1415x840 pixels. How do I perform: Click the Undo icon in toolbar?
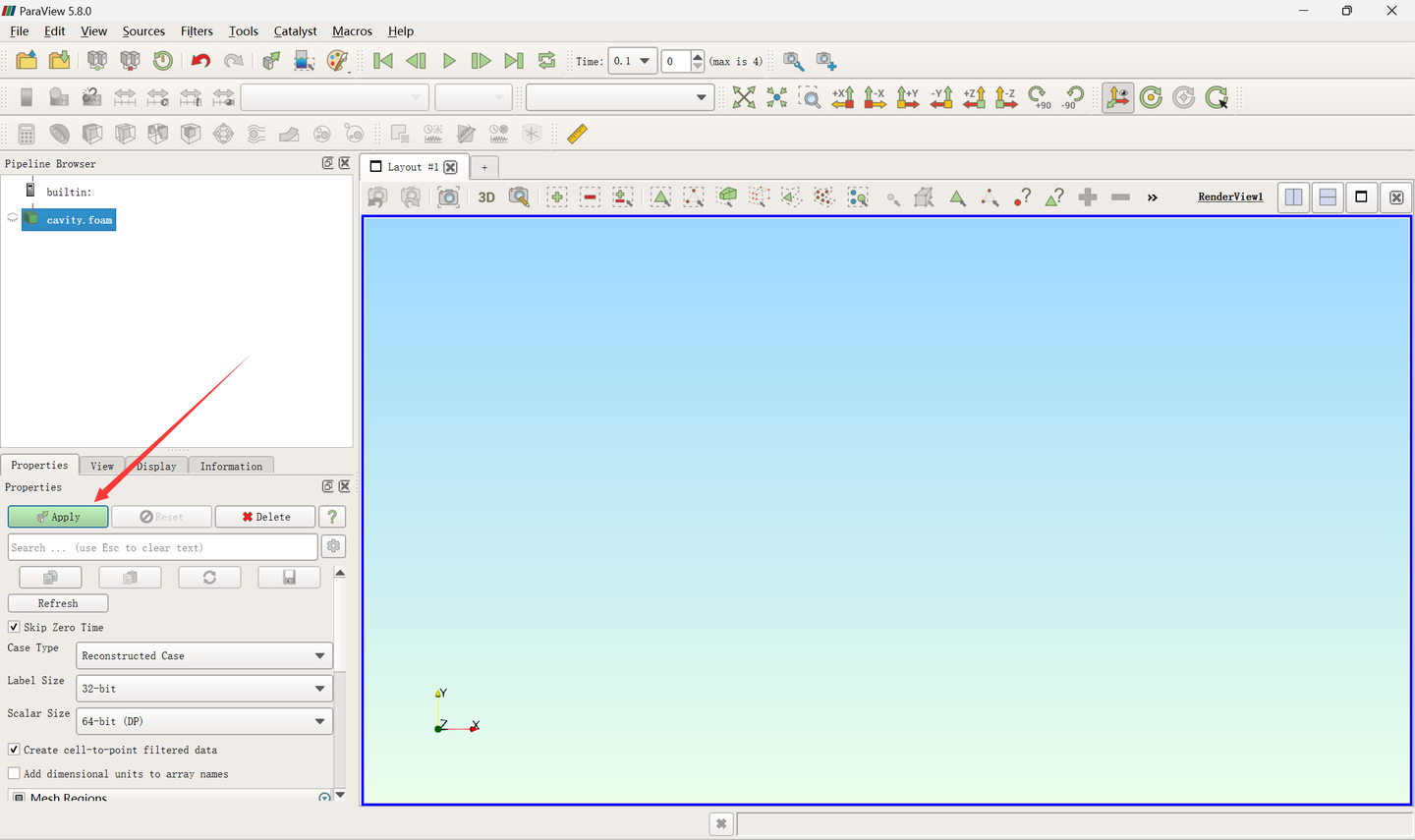pos(200,61)
